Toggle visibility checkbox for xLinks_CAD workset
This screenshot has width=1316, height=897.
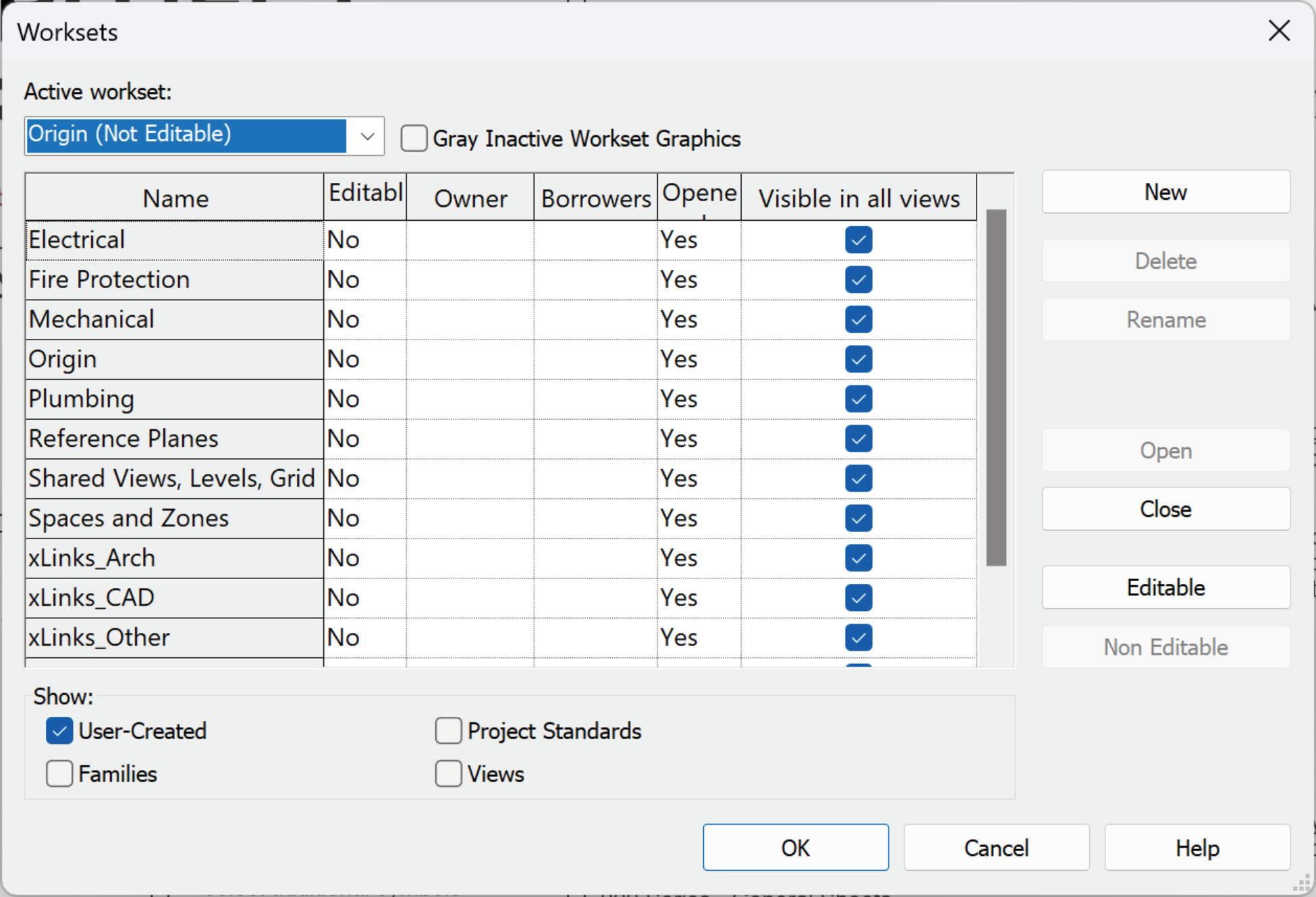[858, 597]
